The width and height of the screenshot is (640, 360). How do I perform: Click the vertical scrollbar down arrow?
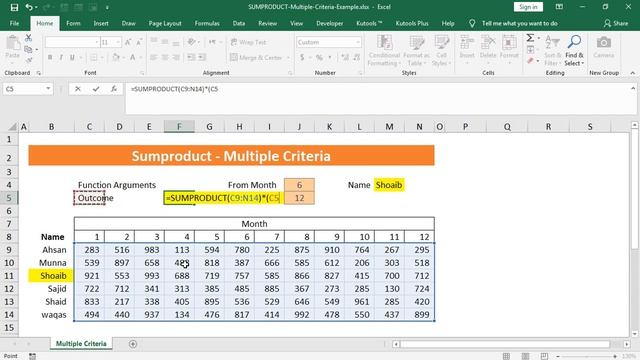coord(635,334)
